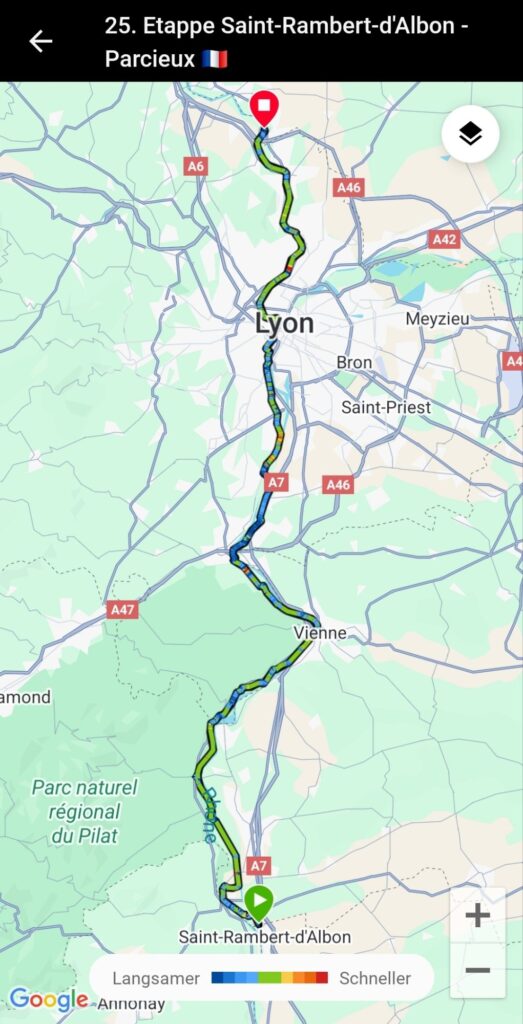Select the Lyon city label
The image size is (523, 1024).
[x=284, y=323]
